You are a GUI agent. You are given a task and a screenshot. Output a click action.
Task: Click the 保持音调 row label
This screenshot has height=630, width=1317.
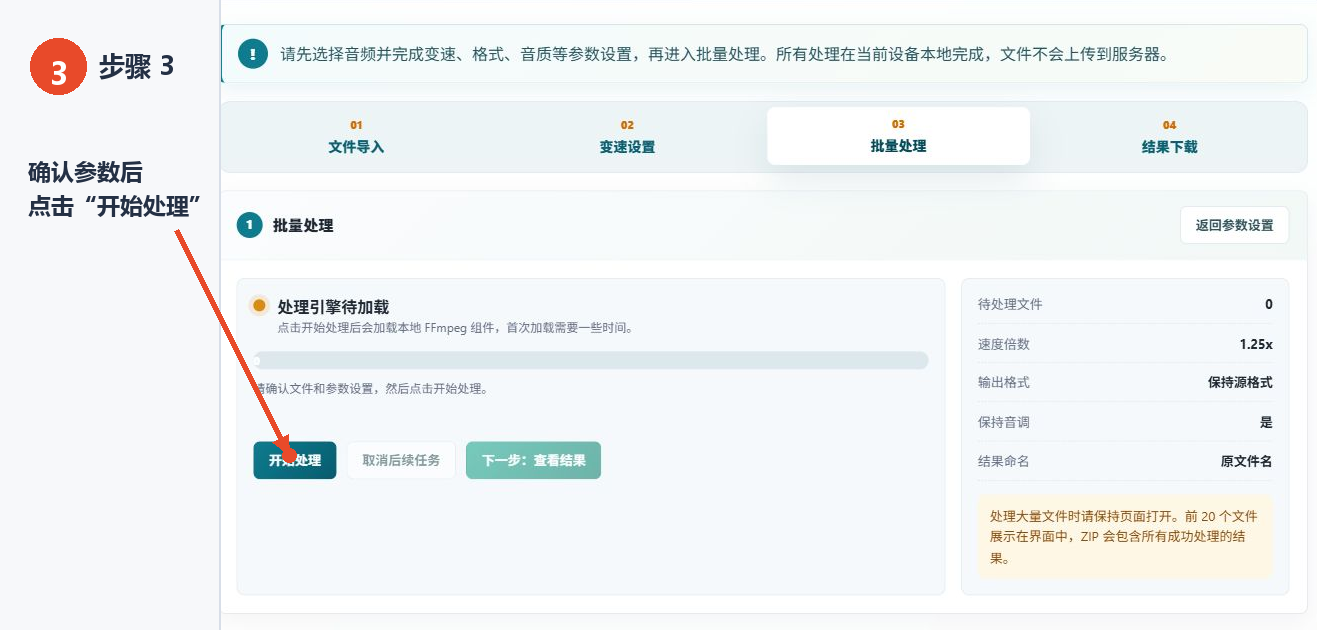coord(1004,422)
